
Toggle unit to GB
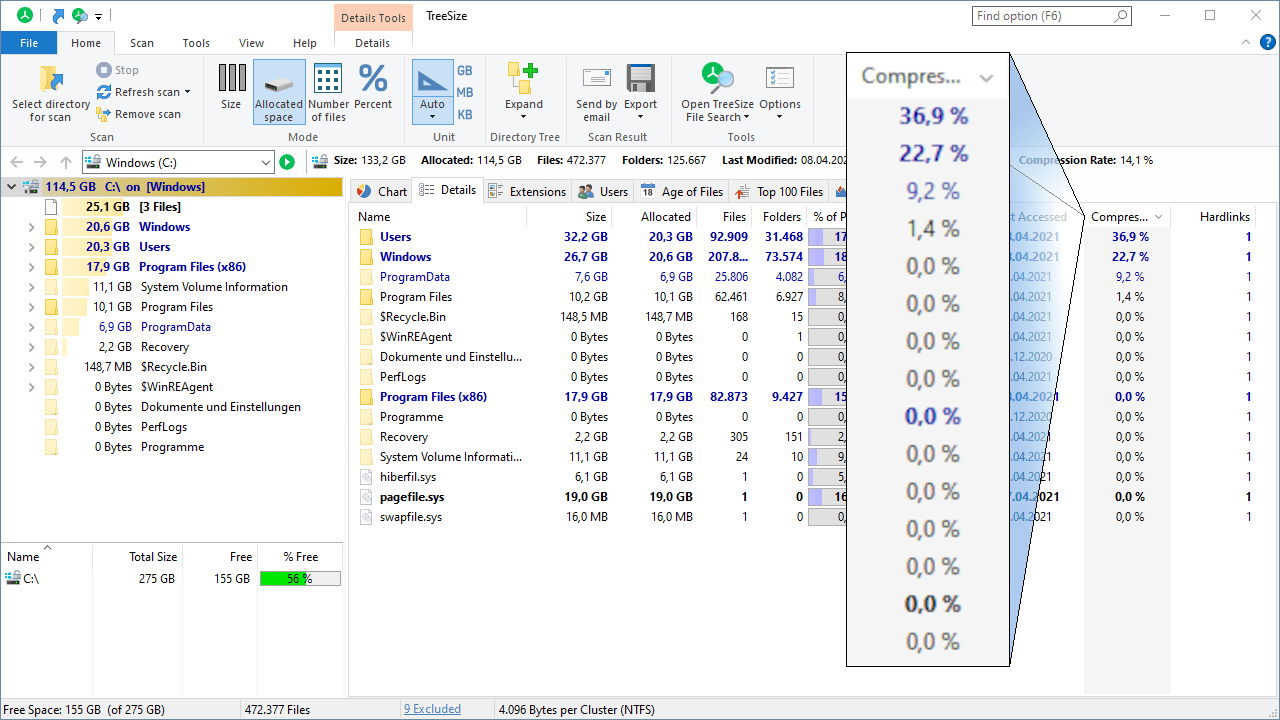[465, 71]
